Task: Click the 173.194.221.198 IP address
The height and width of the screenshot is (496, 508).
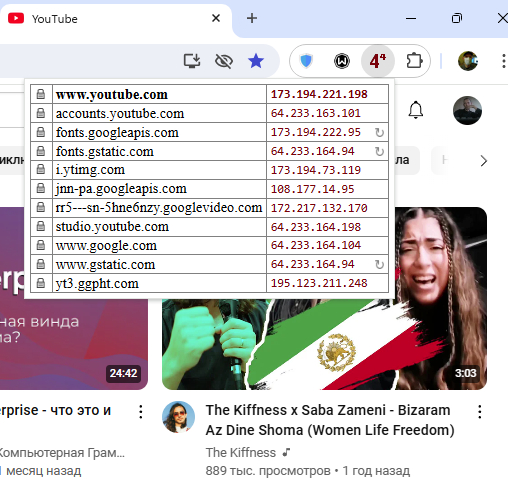Action: tap(319, 94)
